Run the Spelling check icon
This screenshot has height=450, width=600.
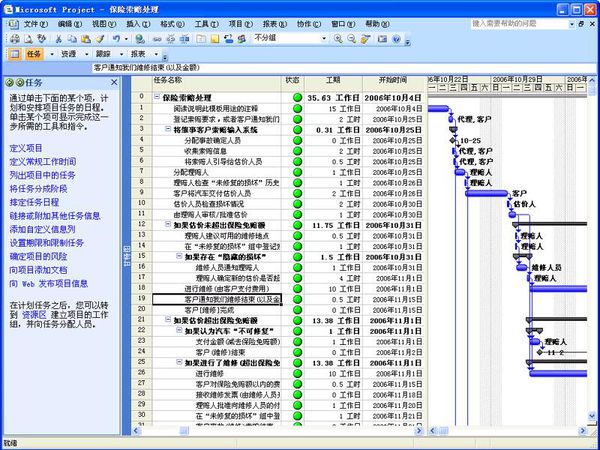(x=41, y=39)
